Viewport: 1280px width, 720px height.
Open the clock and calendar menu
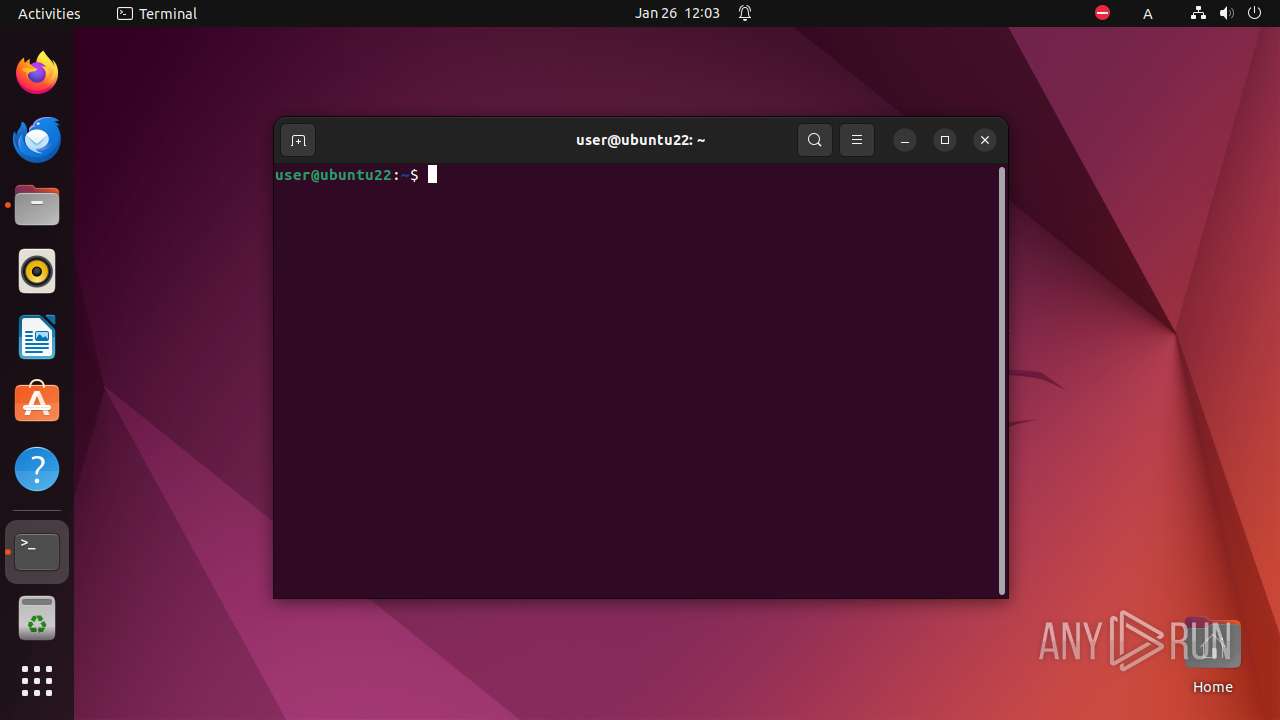[x=677, y=14]
